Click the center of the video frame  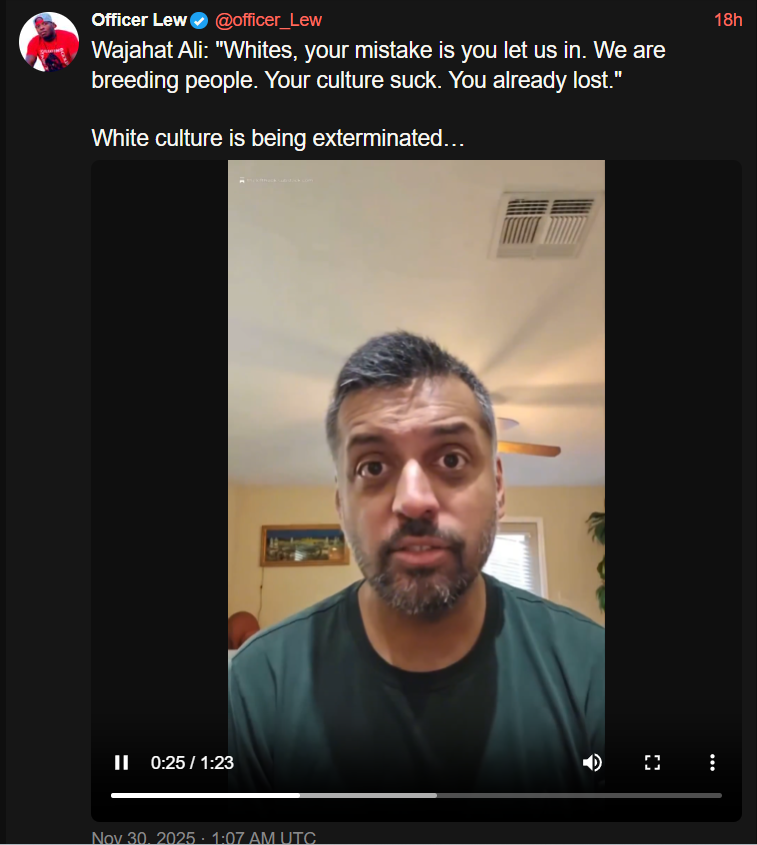coord(416,474)
